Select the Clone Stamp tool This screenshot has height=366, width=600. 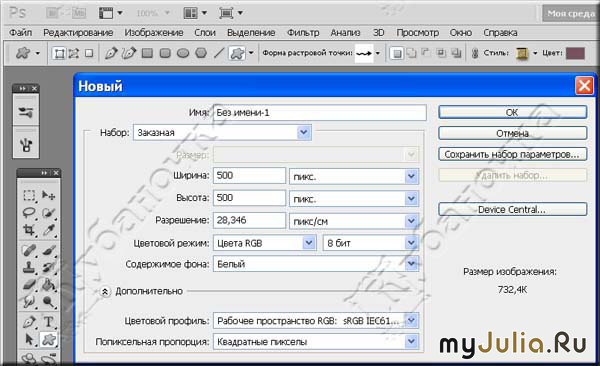[29, 268]
